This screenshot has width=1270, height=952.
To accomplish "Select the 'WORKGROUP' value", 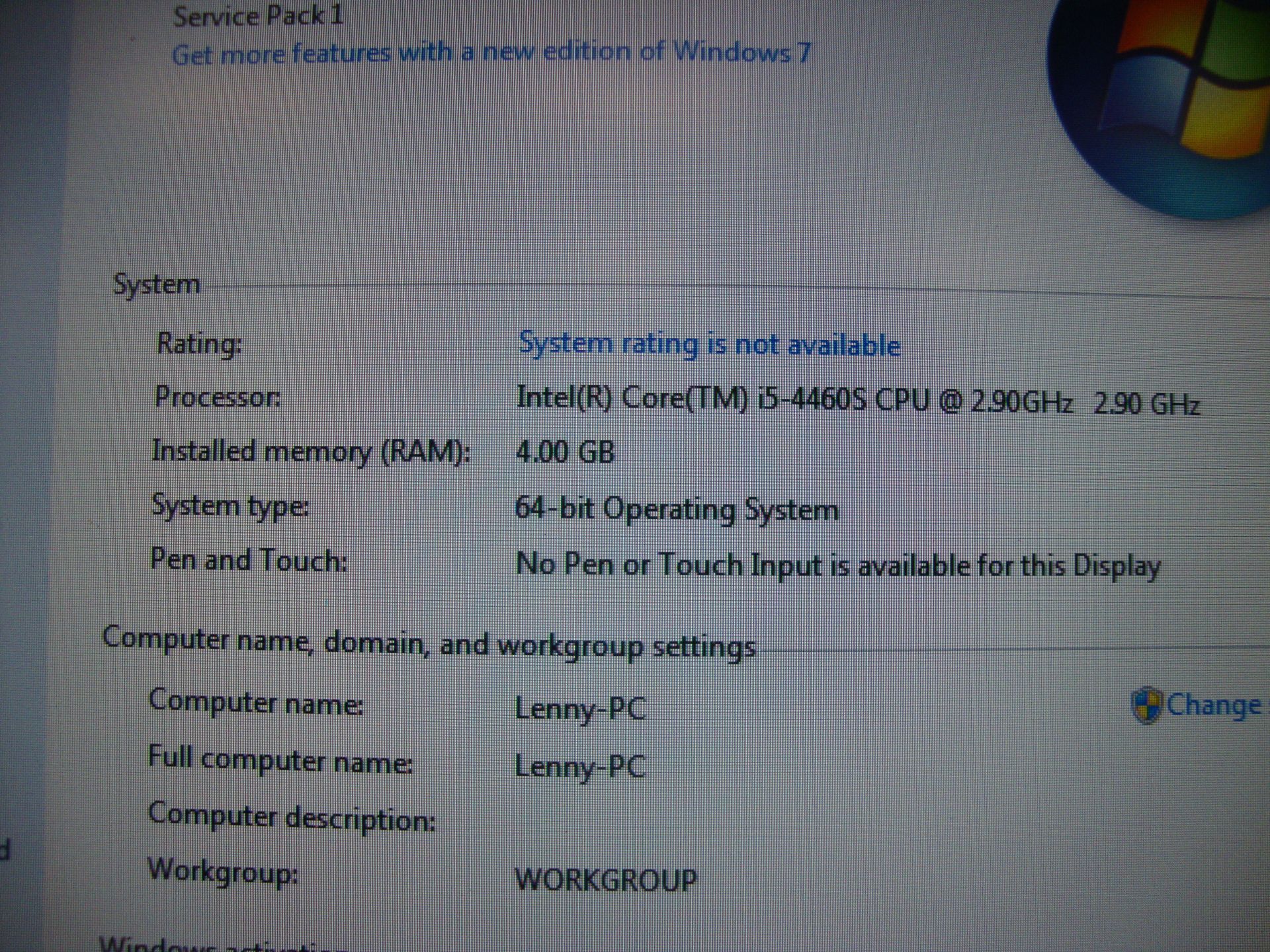I will click(x=605, y=880).
